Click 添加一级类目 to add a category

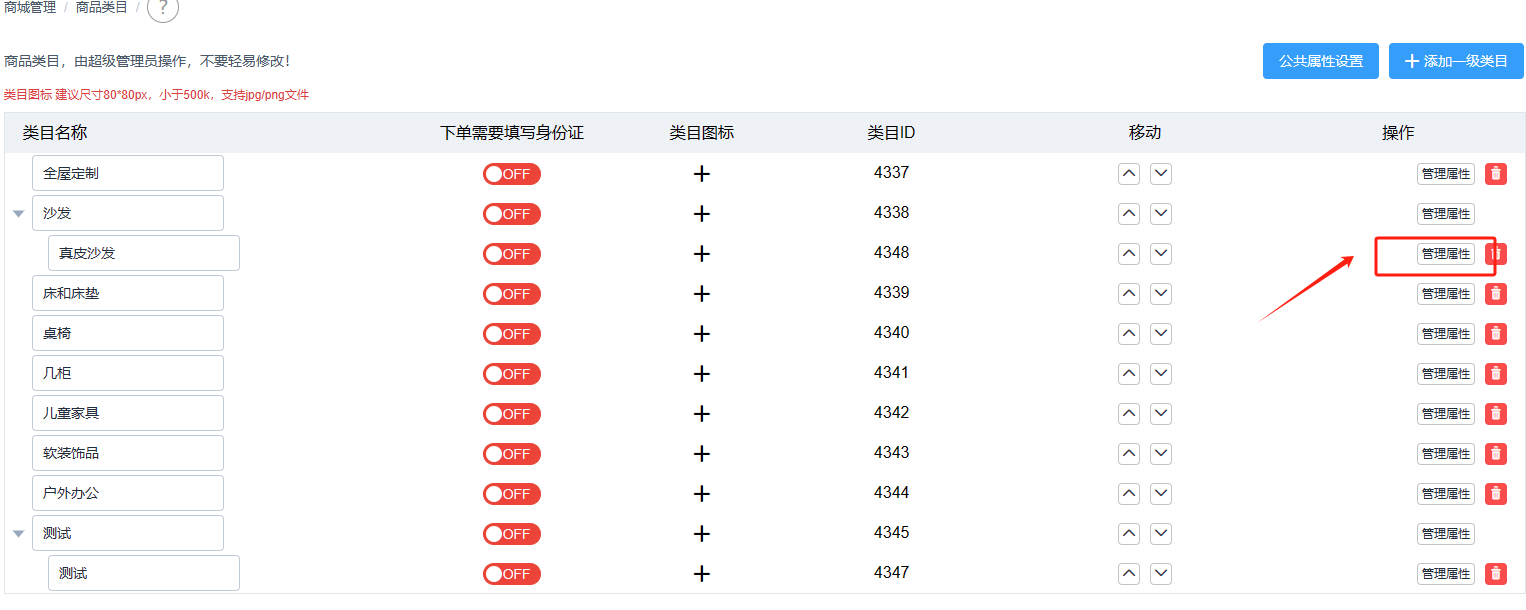point(1456,61)
